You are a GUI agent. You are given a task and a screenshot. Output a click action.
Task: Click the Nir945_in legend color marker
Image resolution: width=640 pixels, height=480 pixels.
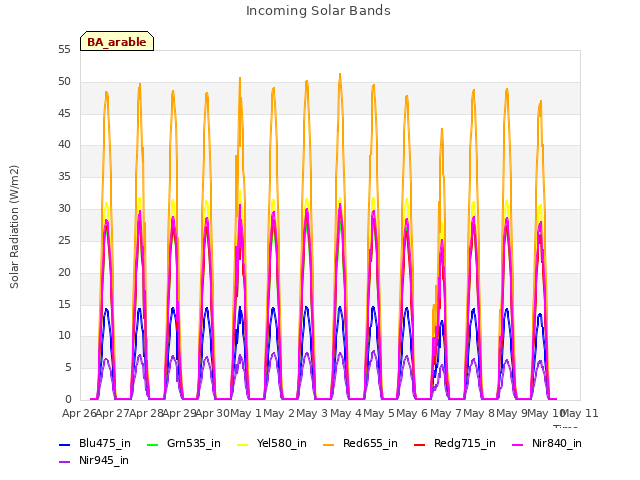64,462
